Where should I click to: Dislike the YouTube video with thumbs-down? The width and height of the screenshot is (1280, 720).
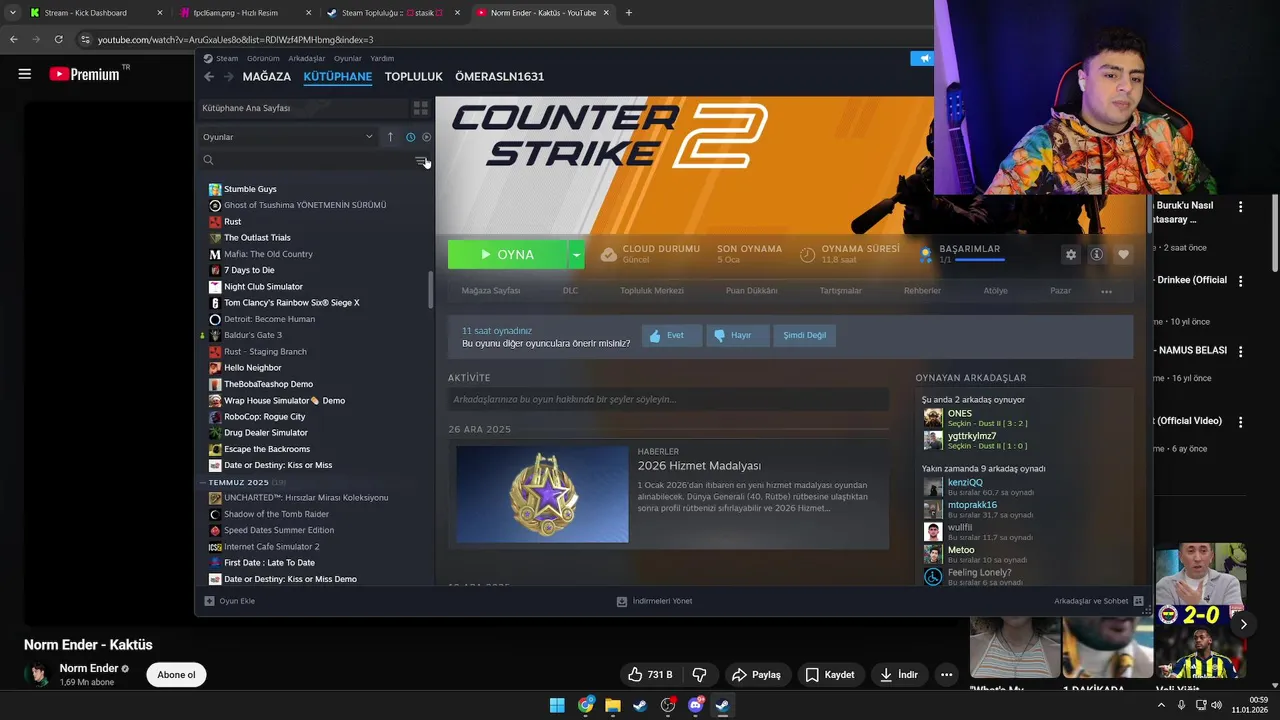point(700,675)
